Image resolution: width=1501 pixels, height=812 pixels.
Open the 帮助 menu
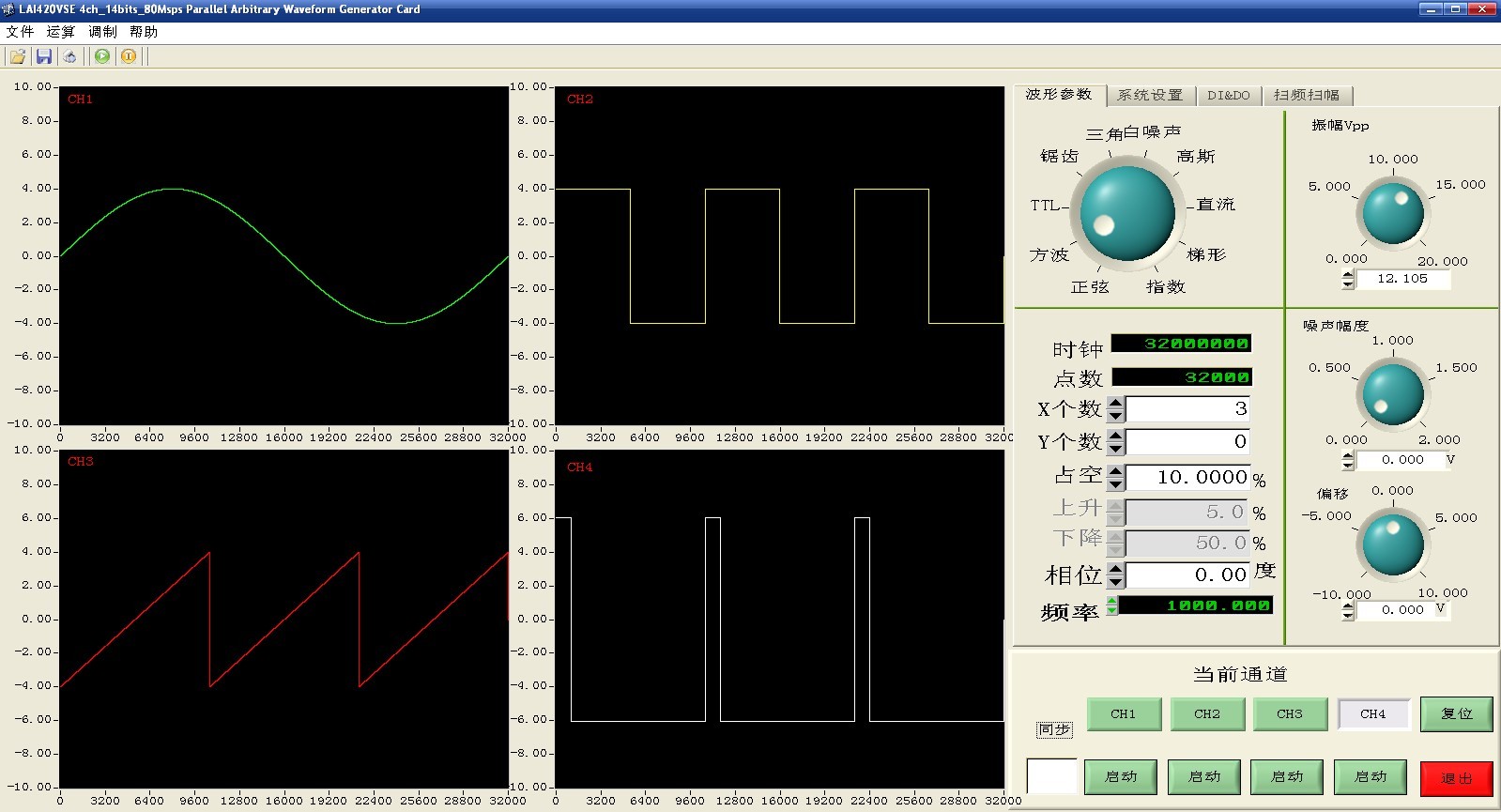point(144,32)
